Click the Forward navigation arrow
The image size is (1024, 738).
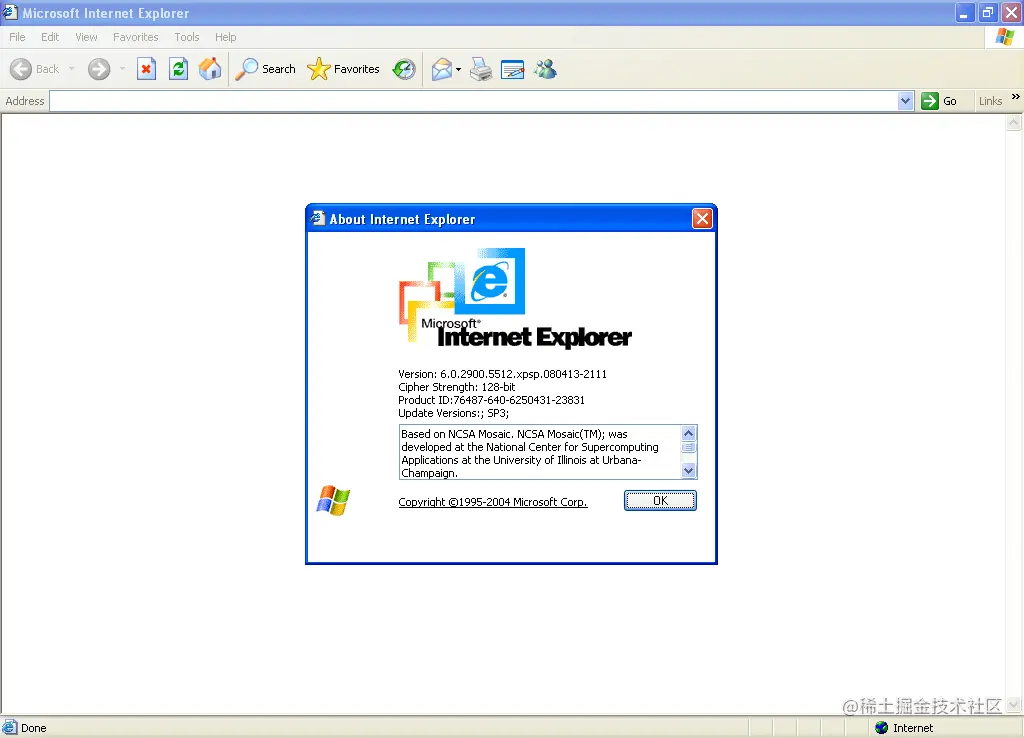(x=99, y=69)
